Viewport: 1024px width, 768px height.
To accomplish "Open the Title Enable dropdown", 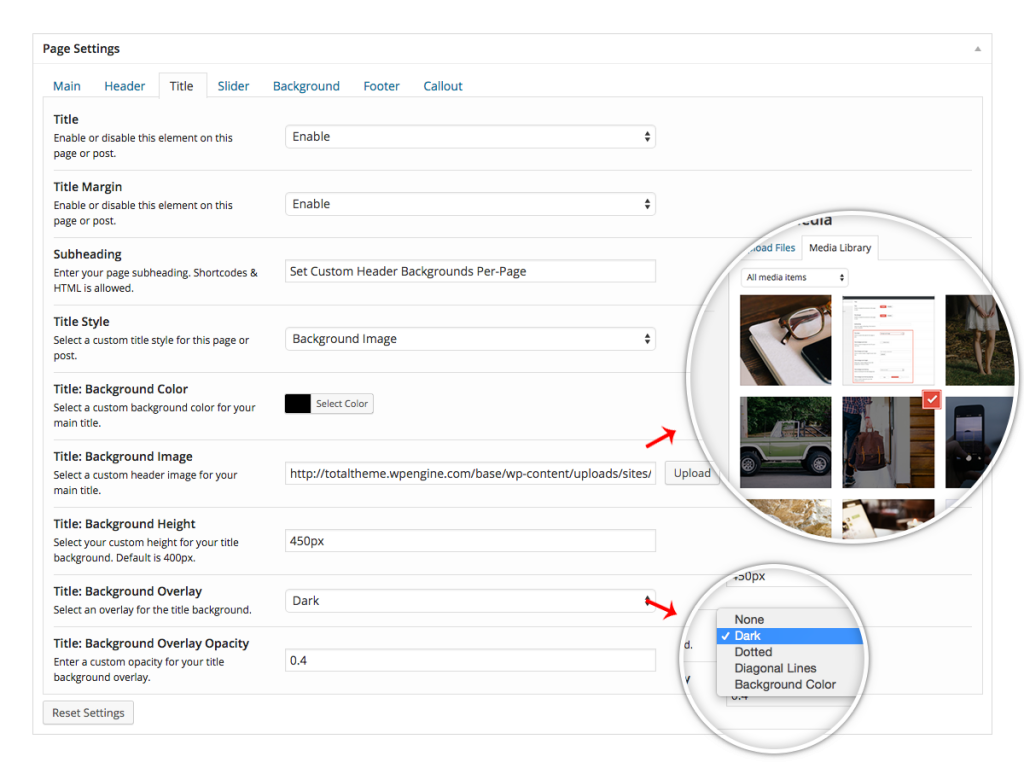I will tap(470, 137).
